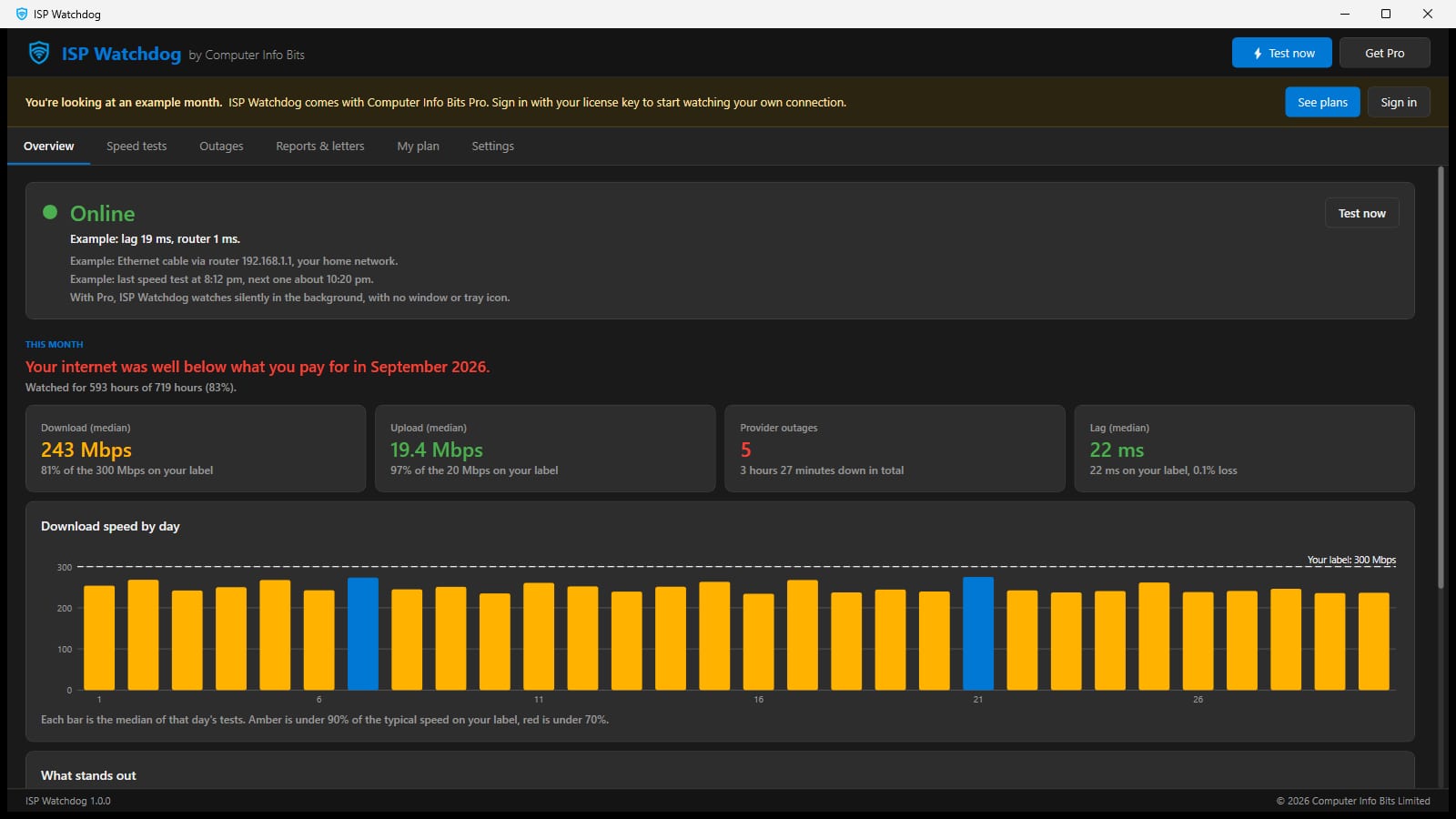Image resolution: width=1456 pixels, height=819 pixels.
Task: Click the Upload (median) 19.4 Mbps card
Action: pyautogui.click(x=545, y=449)
